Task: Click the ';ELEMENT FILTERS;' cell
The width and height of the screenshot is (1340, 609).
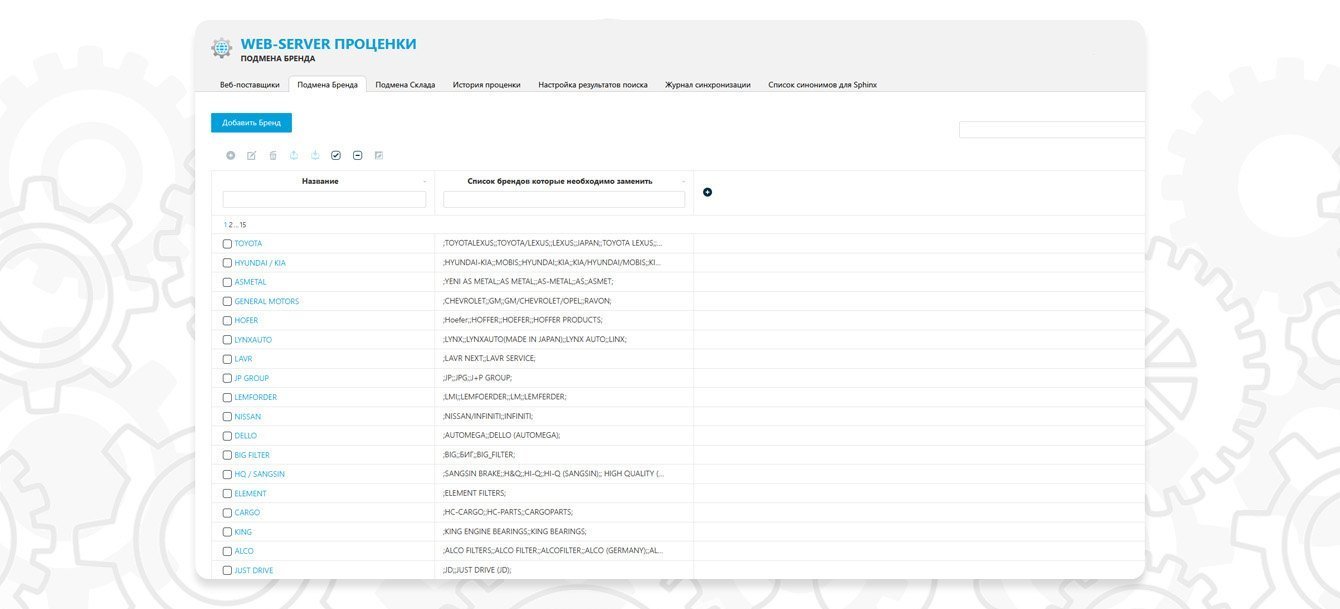Action: (x=564, y=493)
